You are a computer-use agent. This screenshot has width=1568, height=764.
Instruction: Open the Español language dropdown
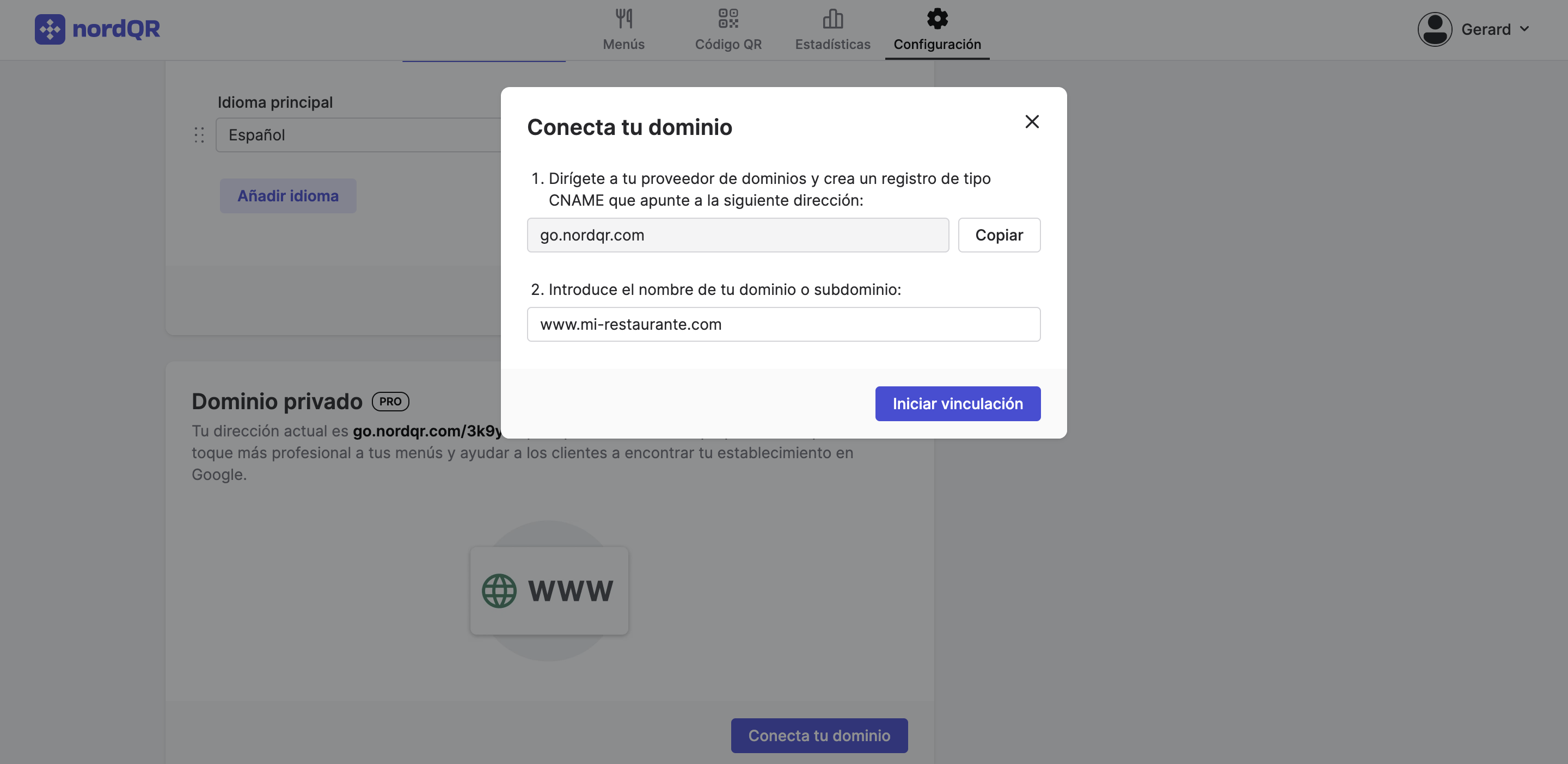pyautogui.click(x=359, y=134)
